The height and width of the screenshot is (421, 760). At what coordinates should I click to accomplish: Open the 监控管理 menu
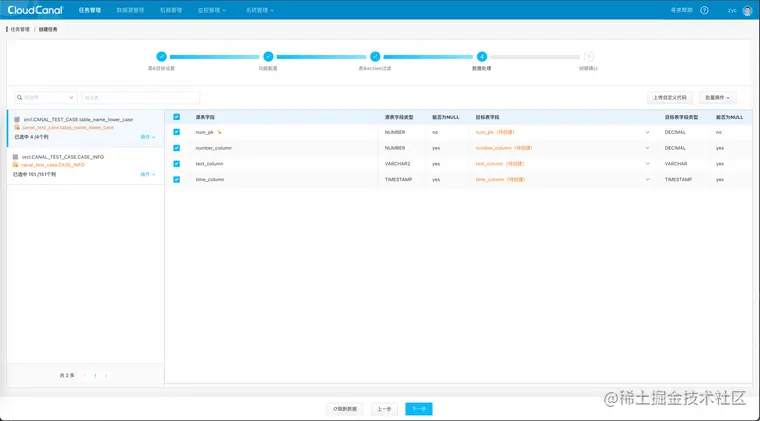point(212,10)
